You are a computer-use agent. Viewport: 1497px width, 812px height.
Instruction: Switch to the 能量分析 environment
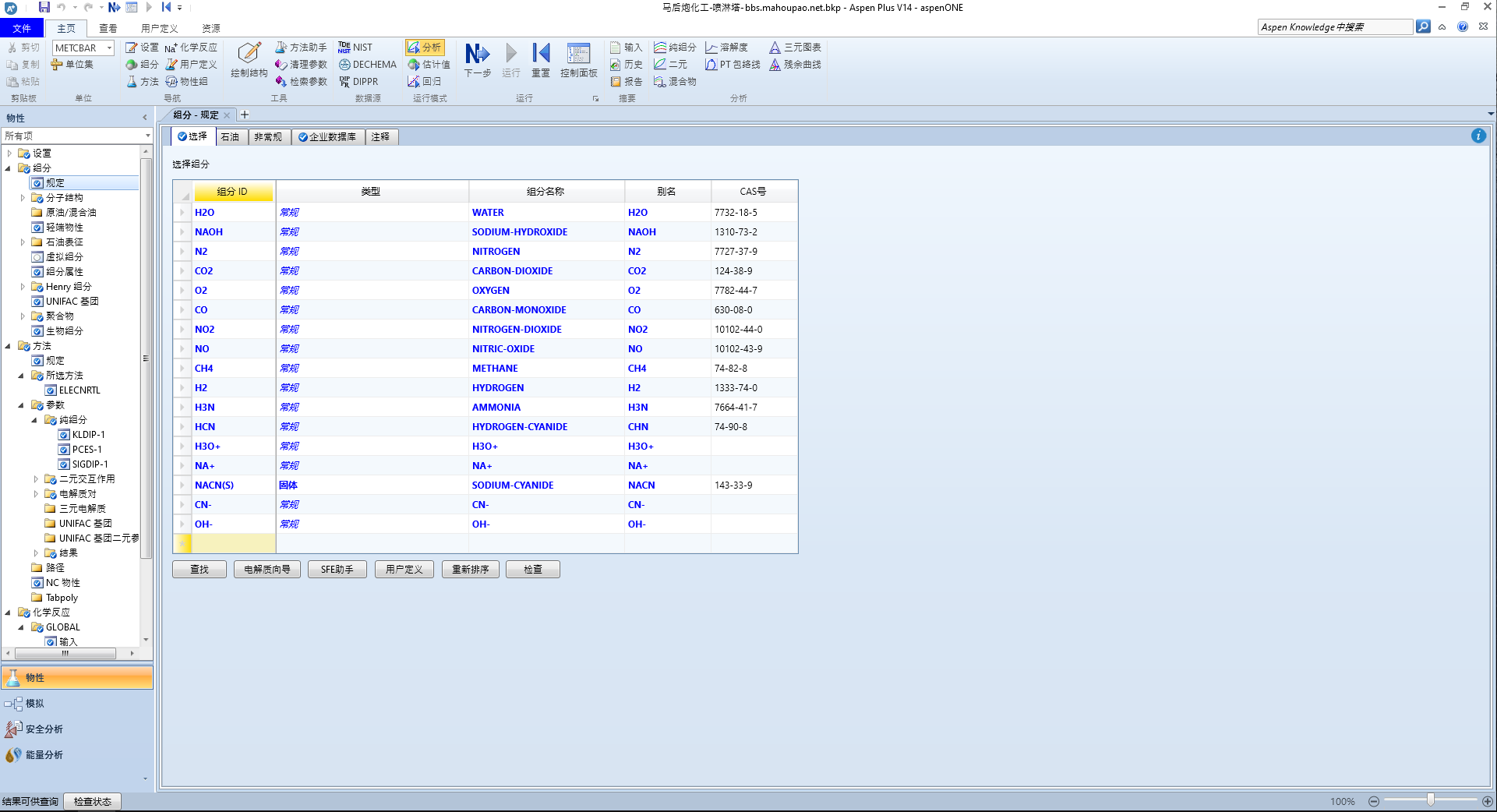coord(76,755)
